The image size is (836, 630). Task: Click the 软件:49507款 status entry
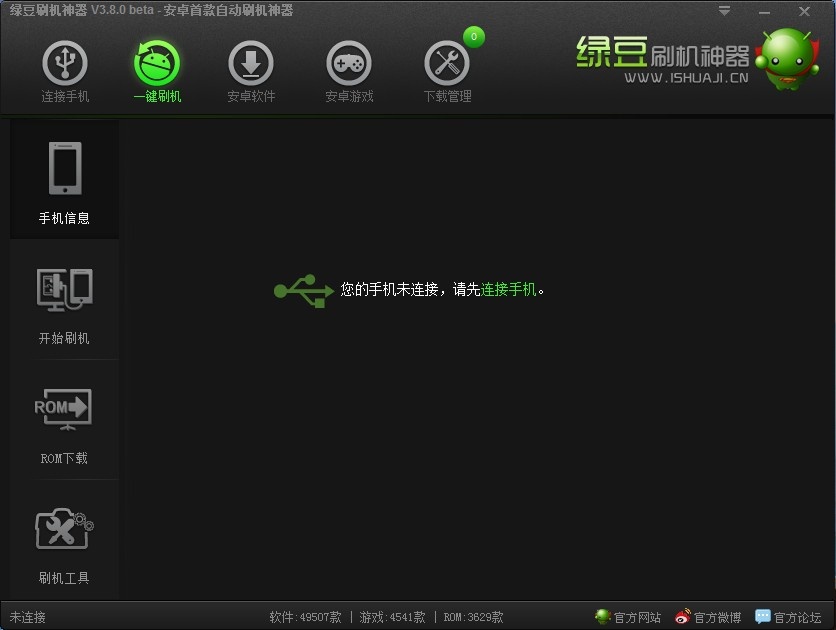(x=305, y=617)
